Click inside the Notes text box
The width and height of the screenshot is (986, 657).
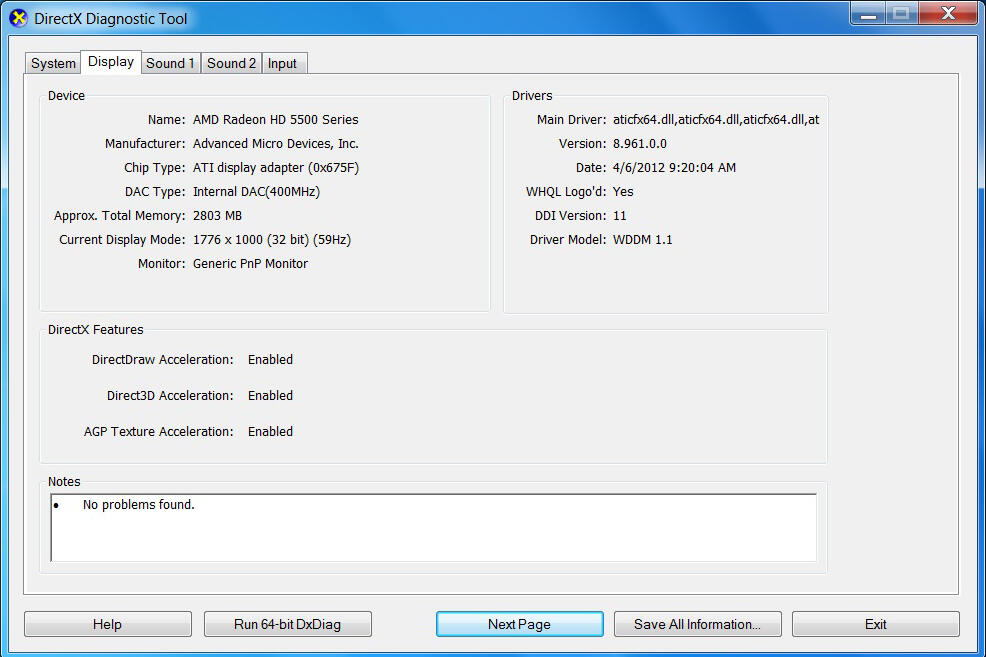click(433, 527)
